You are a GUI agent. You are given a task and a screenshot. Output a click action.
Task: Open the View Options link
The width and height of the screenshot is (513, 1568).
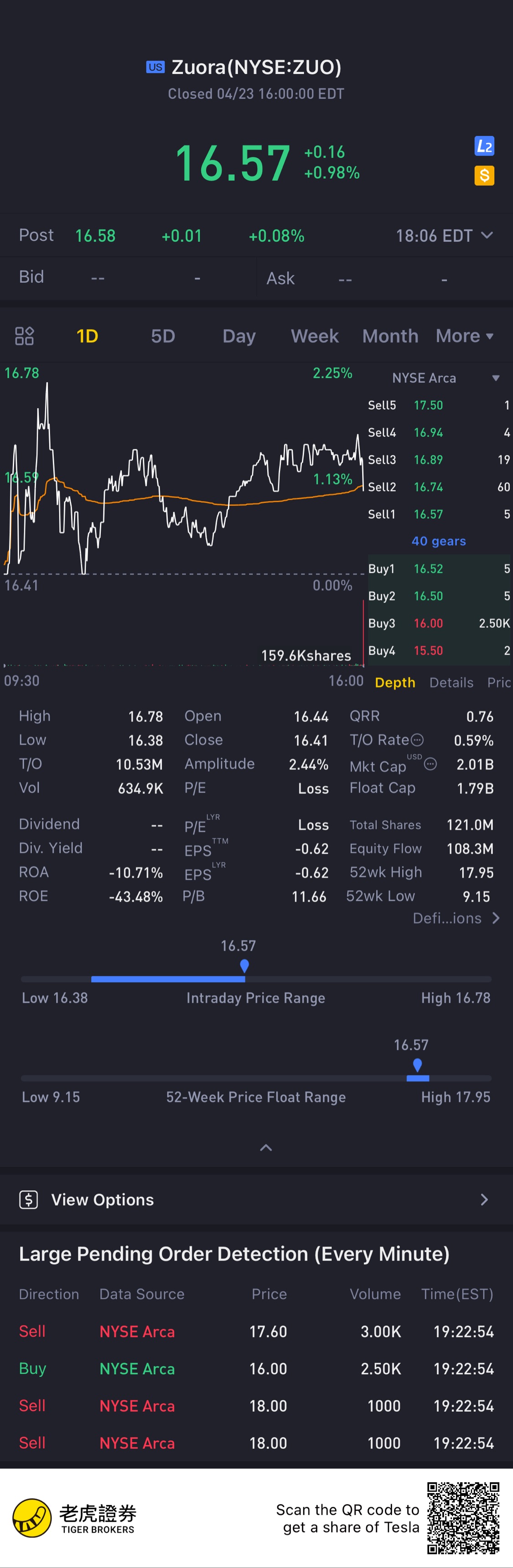click(102, 1200)
